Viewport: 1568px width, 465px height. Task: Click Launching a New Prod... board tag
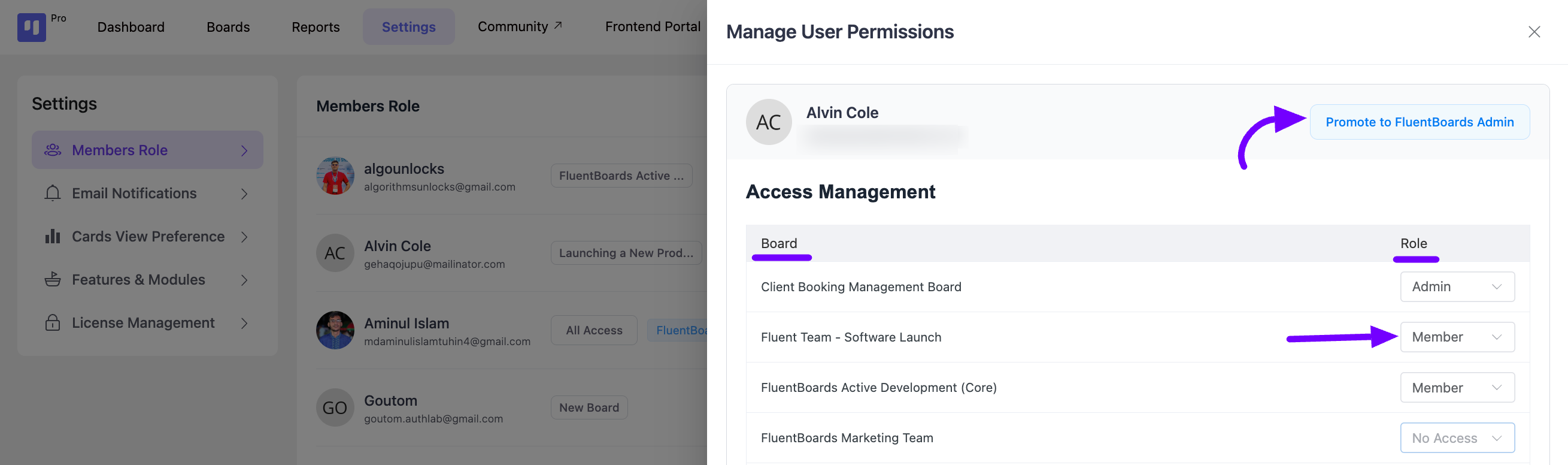point(626,253)
